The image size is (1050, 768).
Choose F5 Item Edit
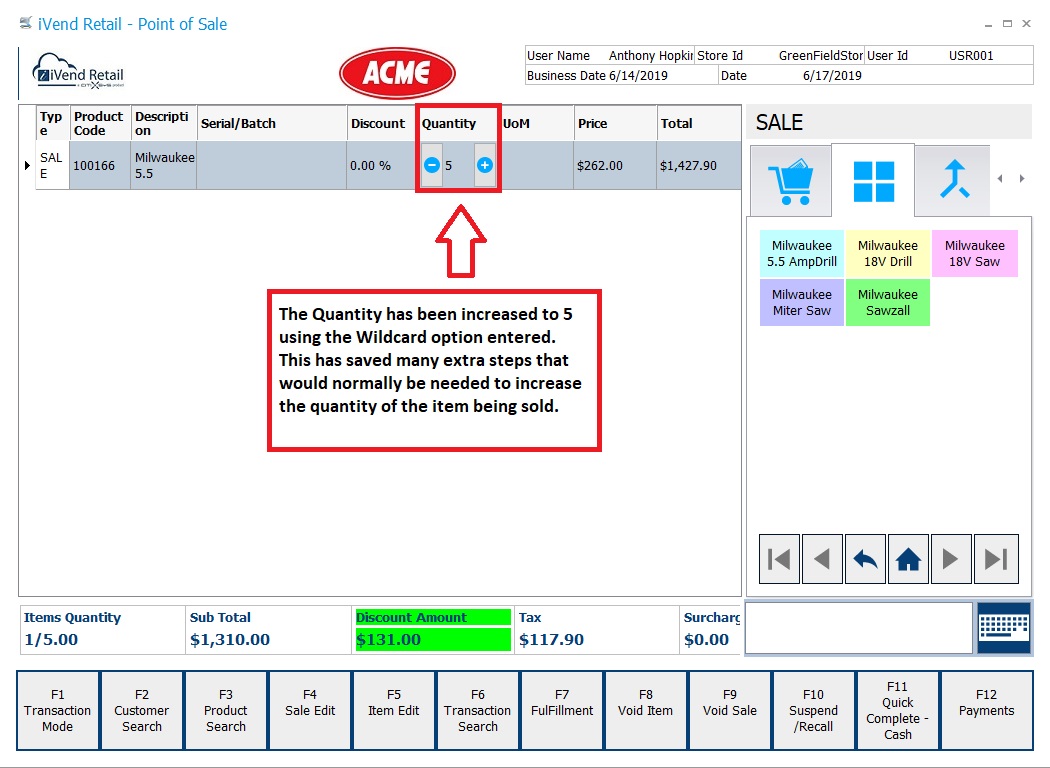(394, 710)
